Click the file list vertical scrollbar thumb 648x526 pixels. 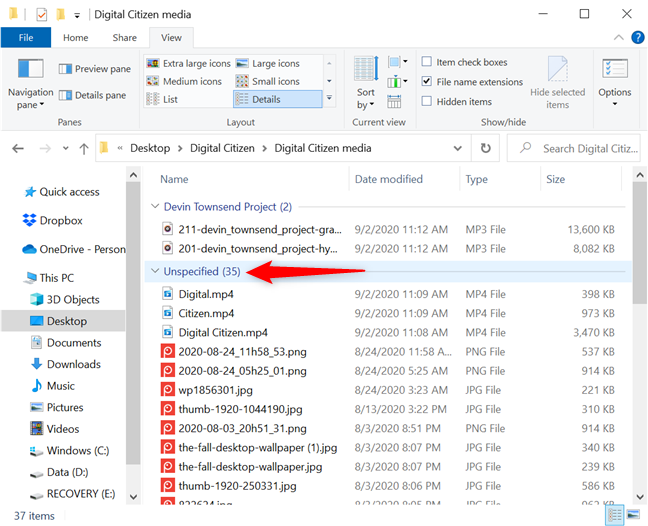click(640, 244)
